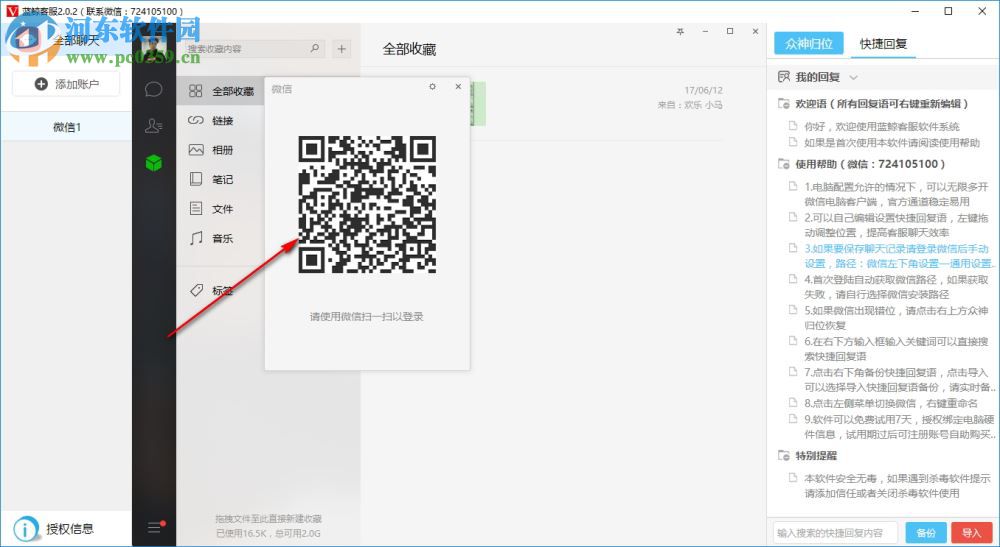Image resolution: width=1000 pixels, height=547 pixels.
Task: Collapse the 特别提醒 reply folder
Action: (784, 455)
